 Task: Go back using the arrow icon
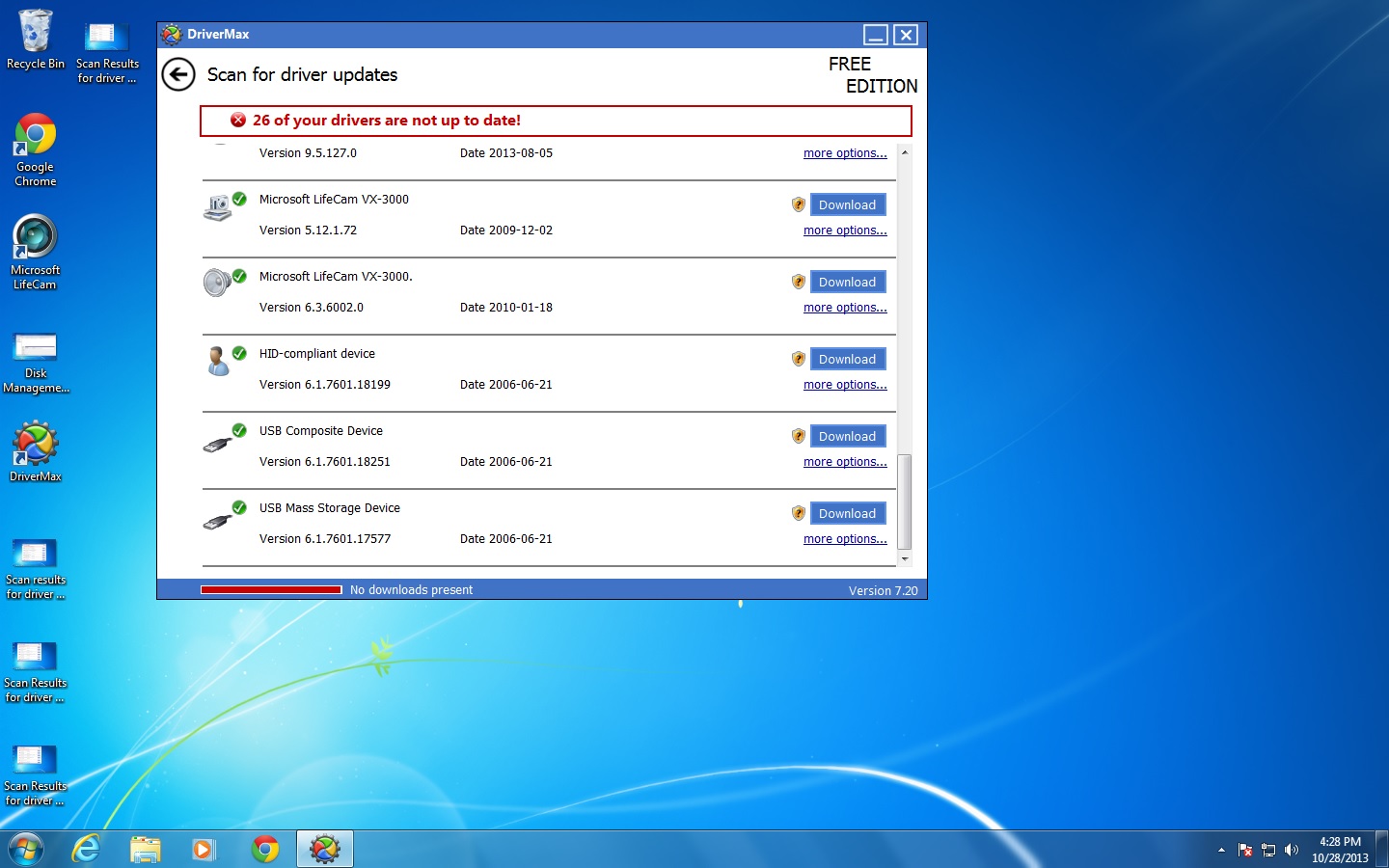pos(178,74)
